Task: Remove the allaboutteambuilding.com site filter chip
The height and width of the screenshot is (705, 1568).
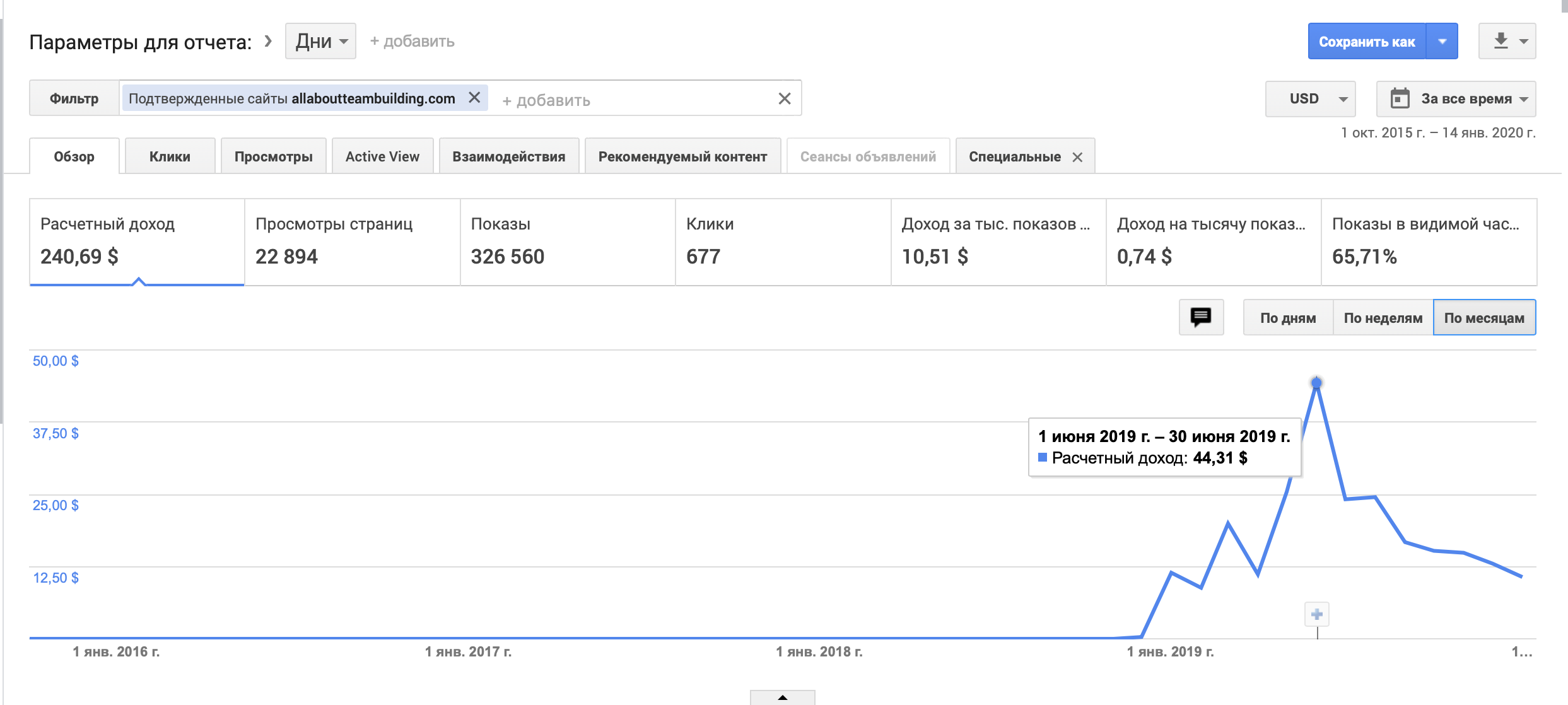Action: pos(474,98)
